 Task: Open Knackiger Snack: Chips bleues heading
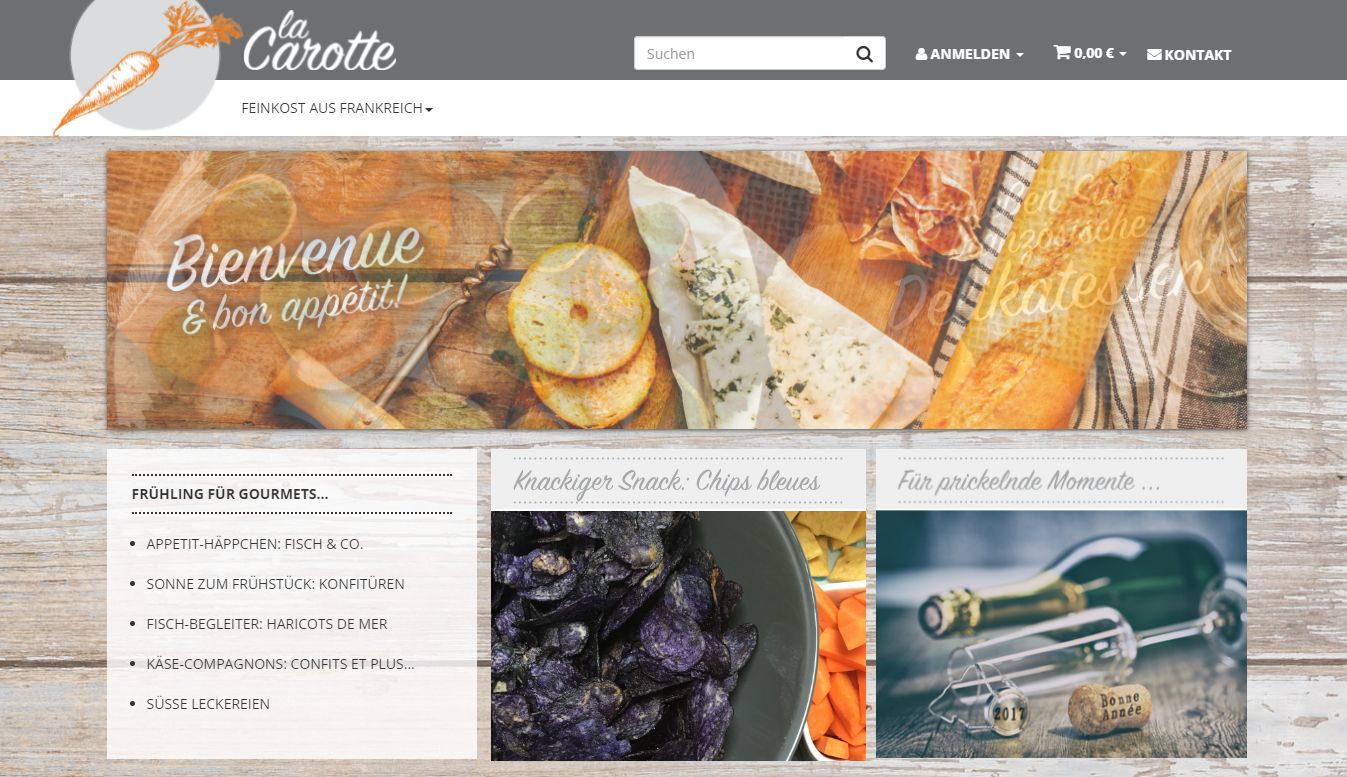point(667,481)
